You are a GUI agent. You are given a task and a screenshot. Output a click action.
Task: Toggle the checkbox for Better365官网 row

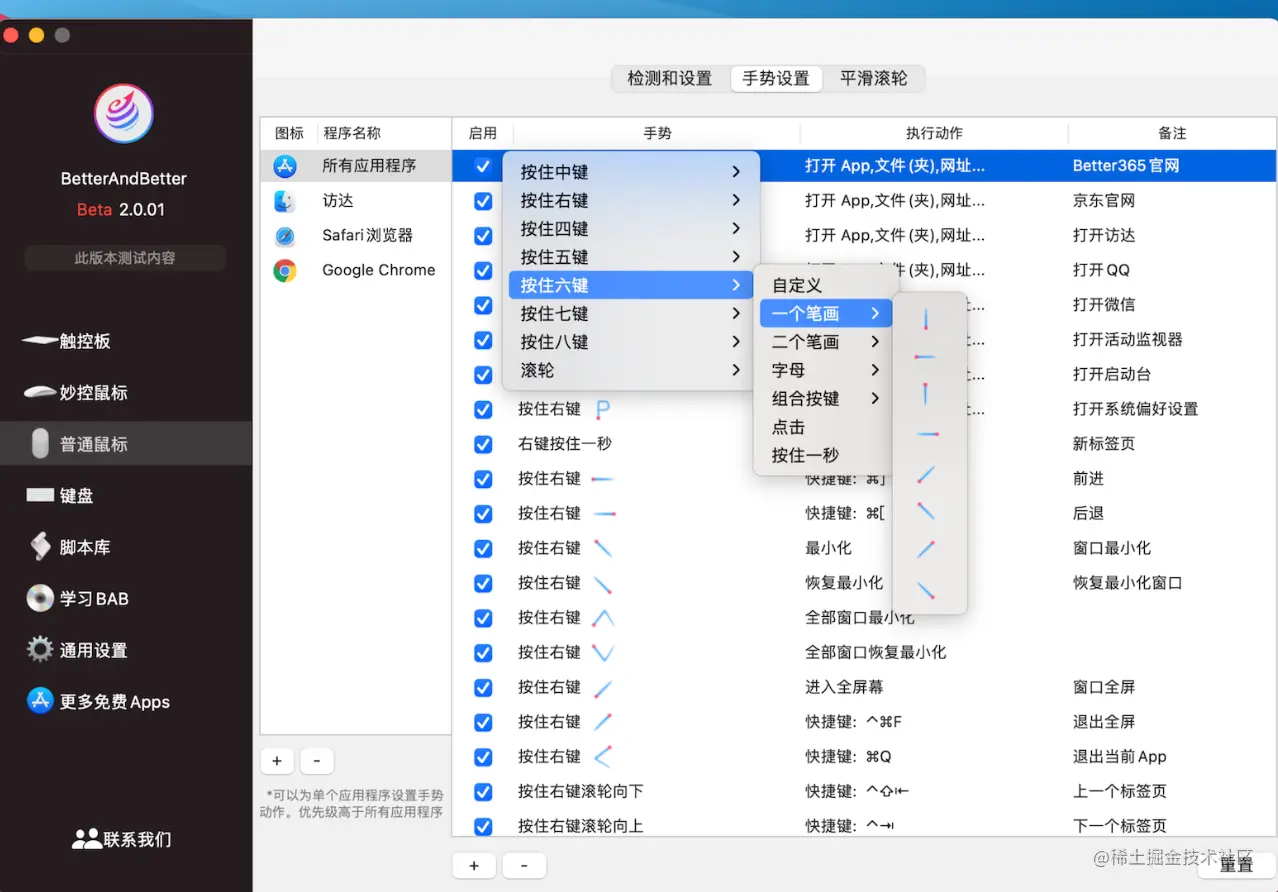(x=483, y=166)
